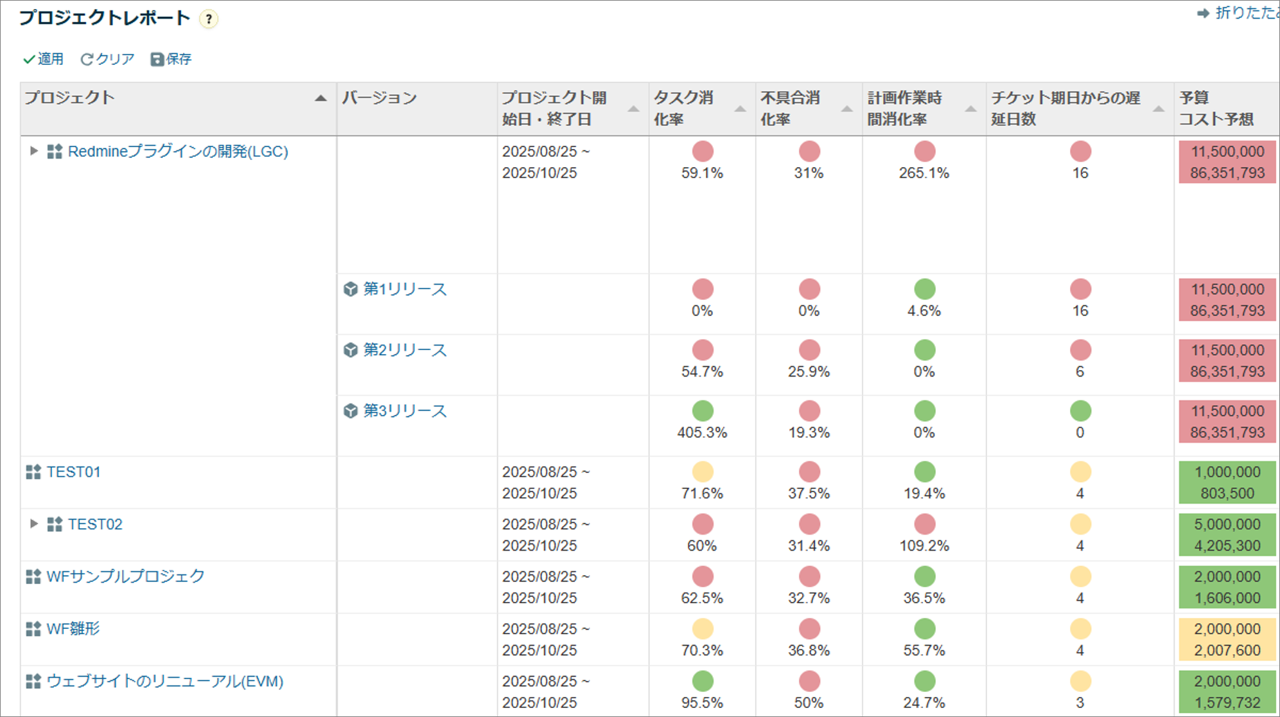Image resolution: width=1280 pixels, height=717 pixels.
Task: Click the クリア reset icon button
Action: tap(107, 59)
